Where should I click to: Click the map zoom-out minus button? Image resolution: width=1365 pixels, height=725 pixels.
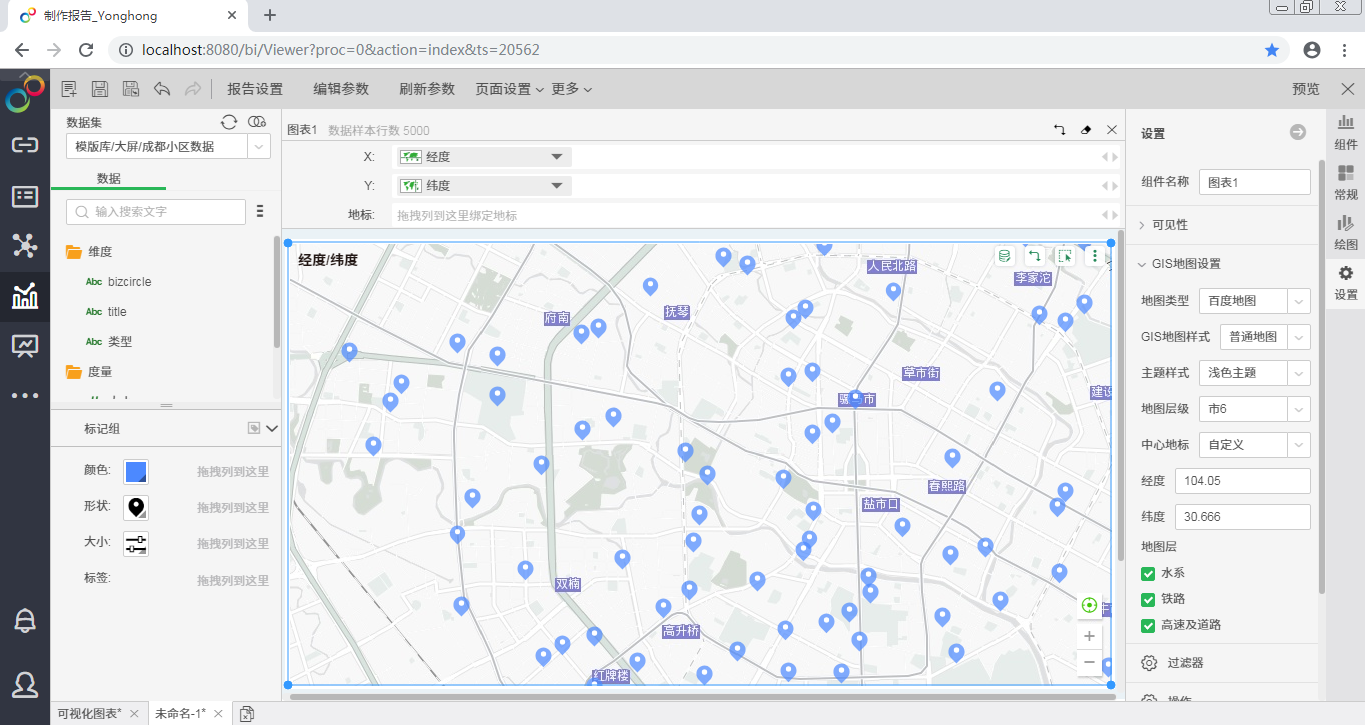coord(1089,662)
